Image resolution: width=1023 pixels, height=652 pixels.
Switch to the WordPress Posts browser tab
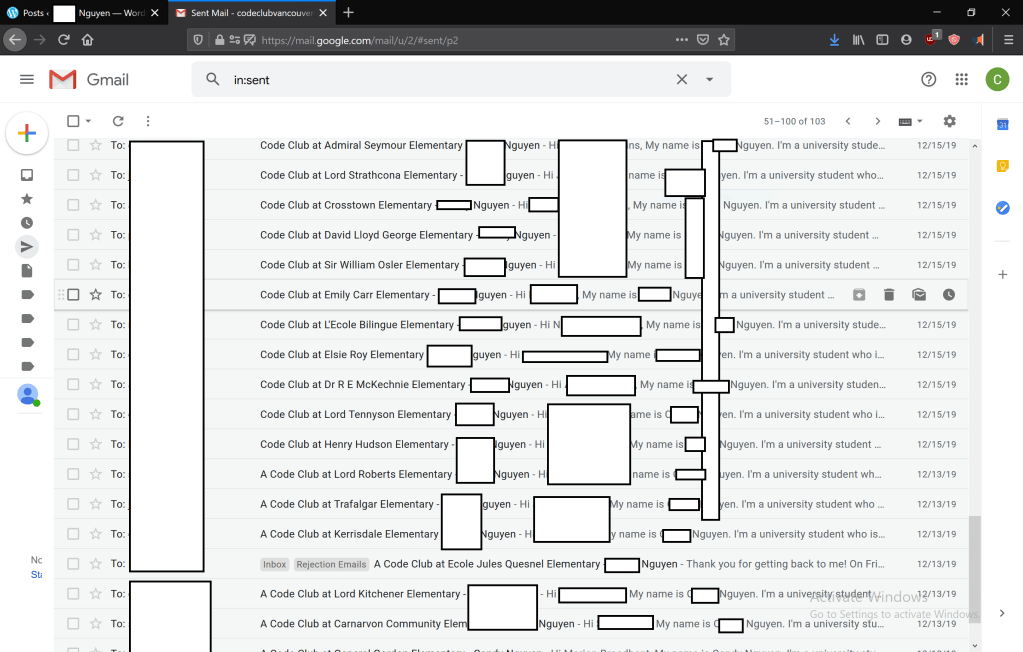click(x=25, y=13)
